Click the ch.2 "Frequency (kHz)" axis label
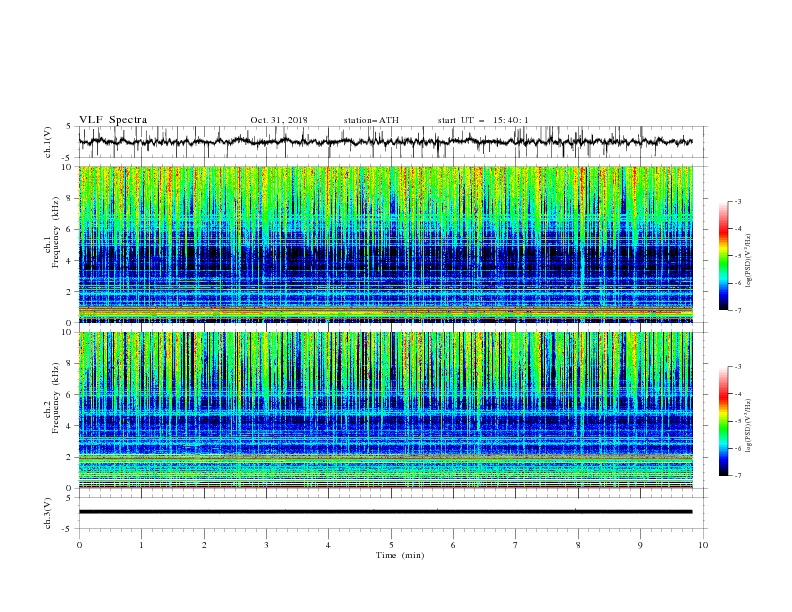The height and width of the screenshot is (612, 792). pyautogui.click(x=56, y=398)
